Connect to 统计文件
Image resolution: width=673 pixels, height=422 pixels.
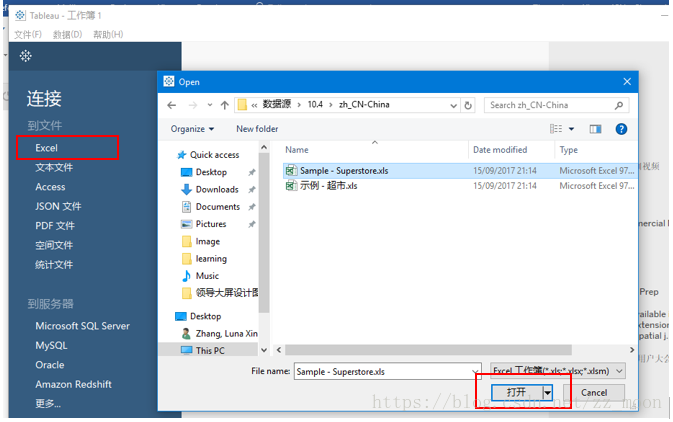click(54, 265)
